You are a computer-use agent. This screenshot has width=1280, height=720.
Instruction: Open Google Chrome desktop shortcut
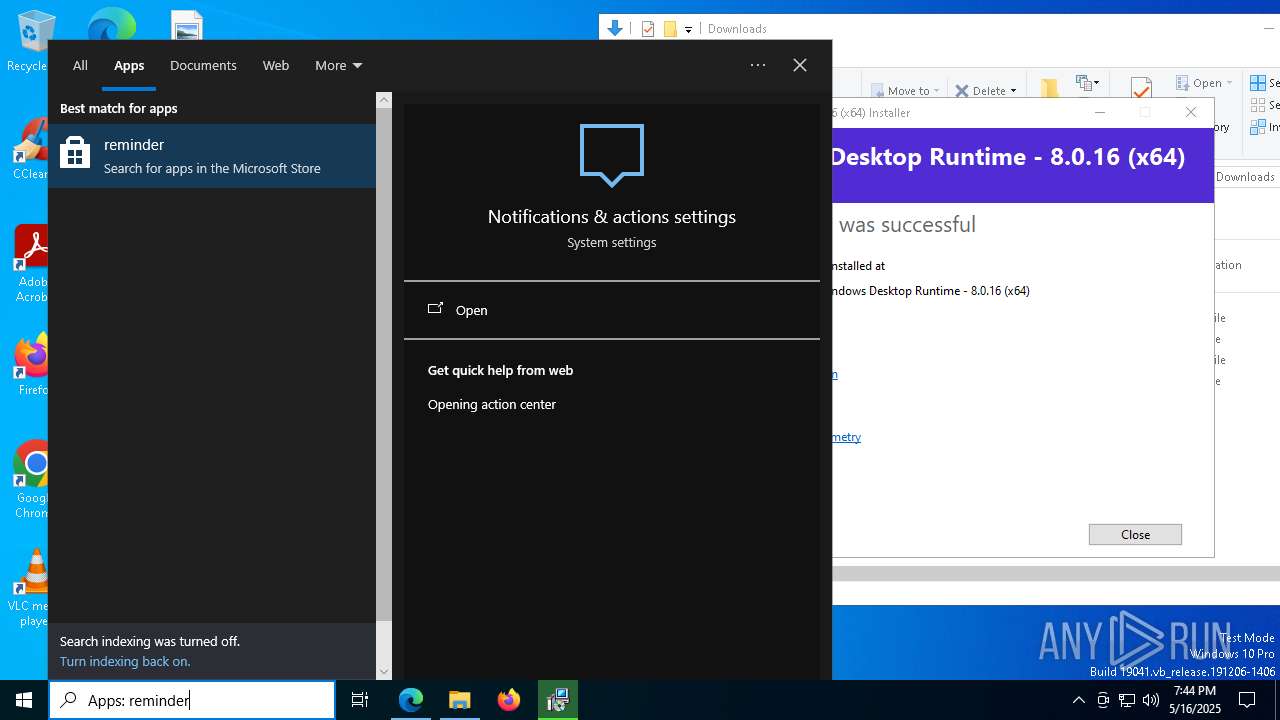coord(32,479)
